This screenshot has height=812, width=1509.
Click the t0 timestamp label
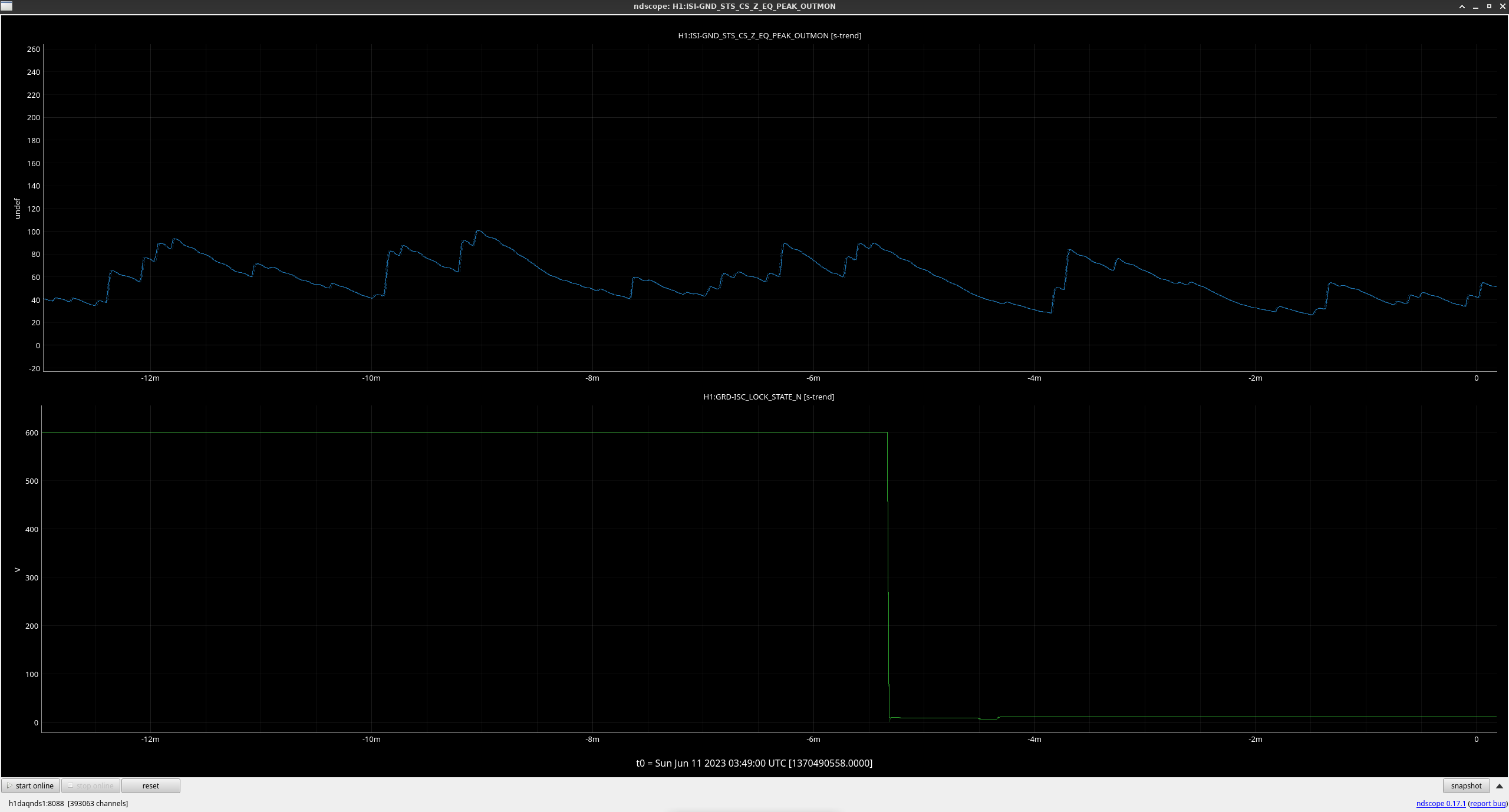[x=754, y=763]
